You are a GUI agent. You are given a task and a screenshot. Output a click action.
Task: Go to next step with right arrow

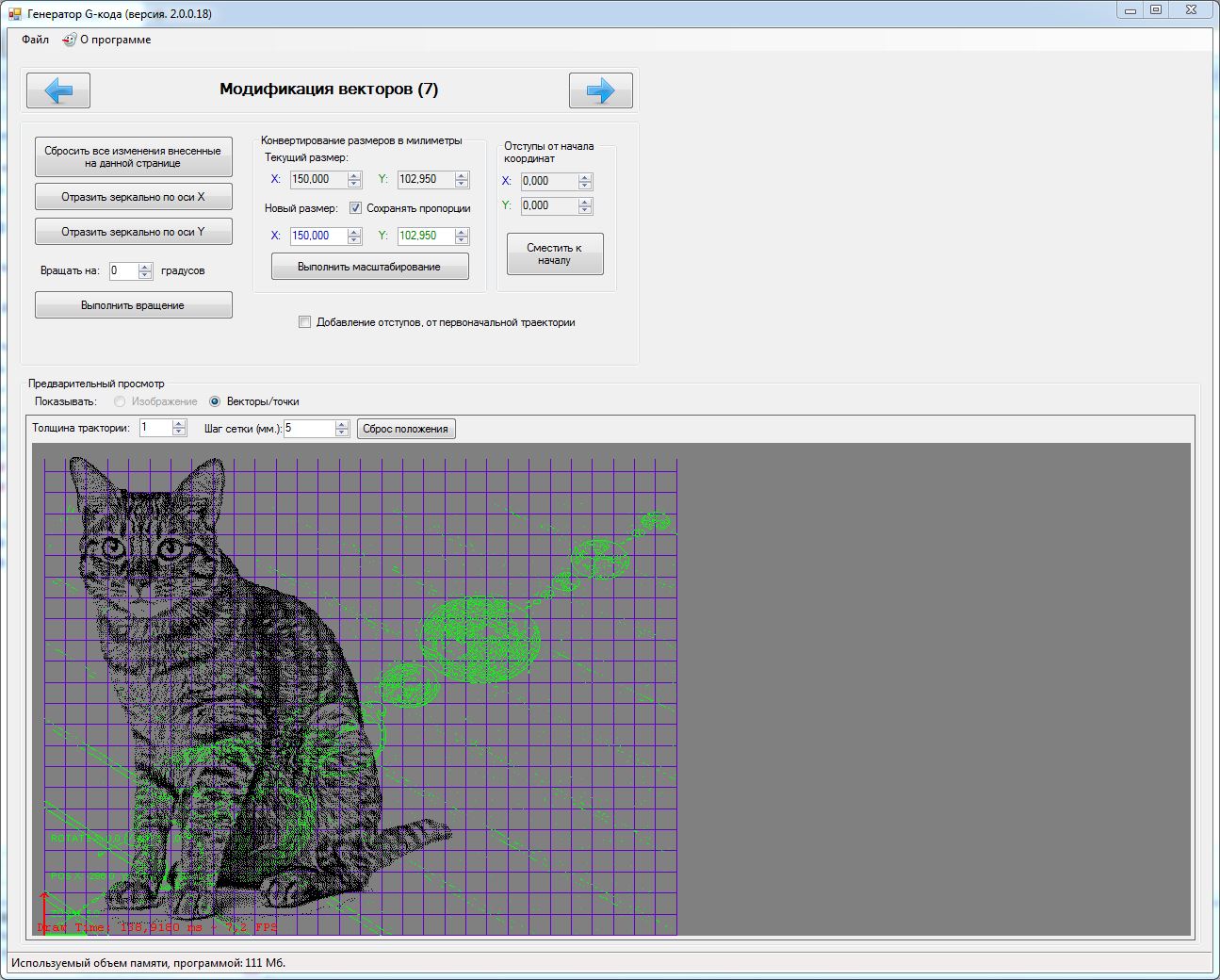click(601, 90)
